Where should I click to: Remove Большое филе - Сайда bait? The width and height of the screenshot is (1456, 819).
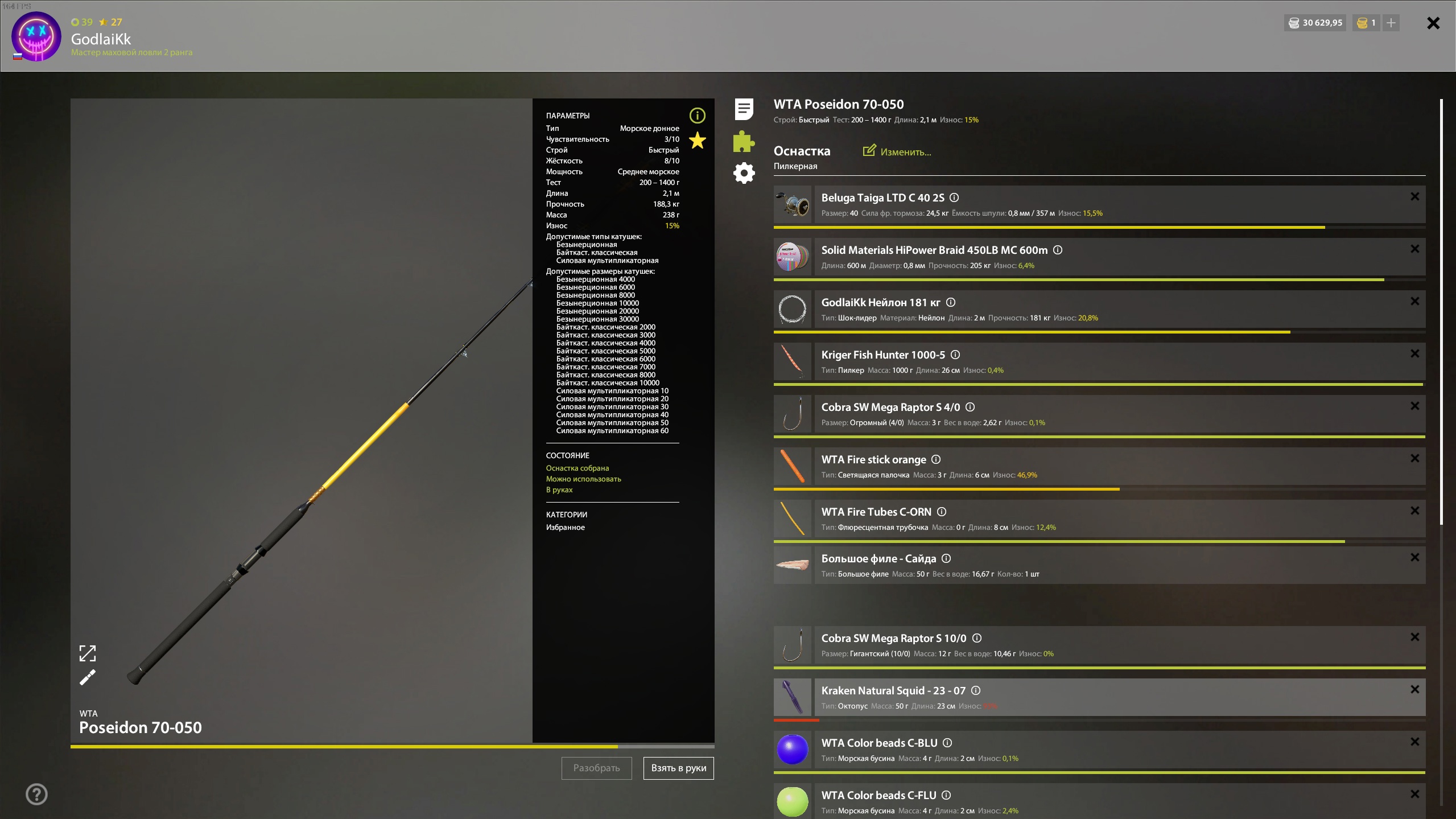point(1414,557)
